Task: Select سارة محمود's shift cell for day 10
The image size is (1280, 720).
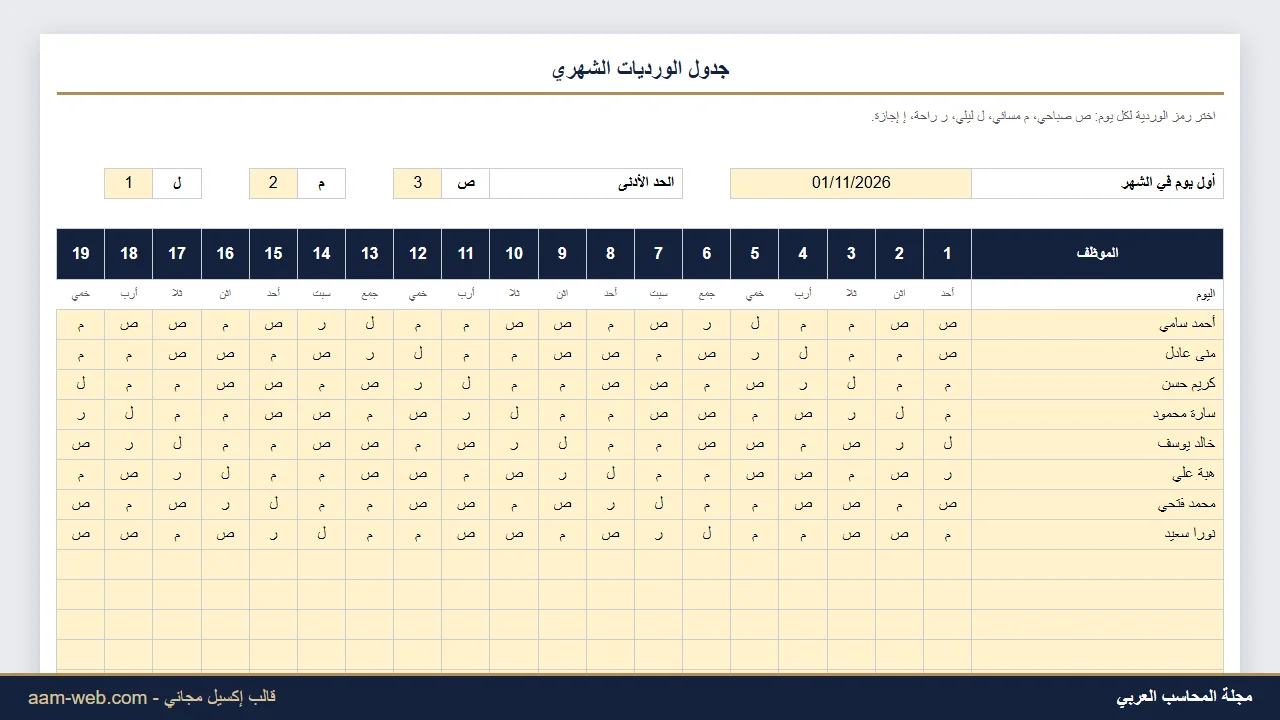Action: 514,414
